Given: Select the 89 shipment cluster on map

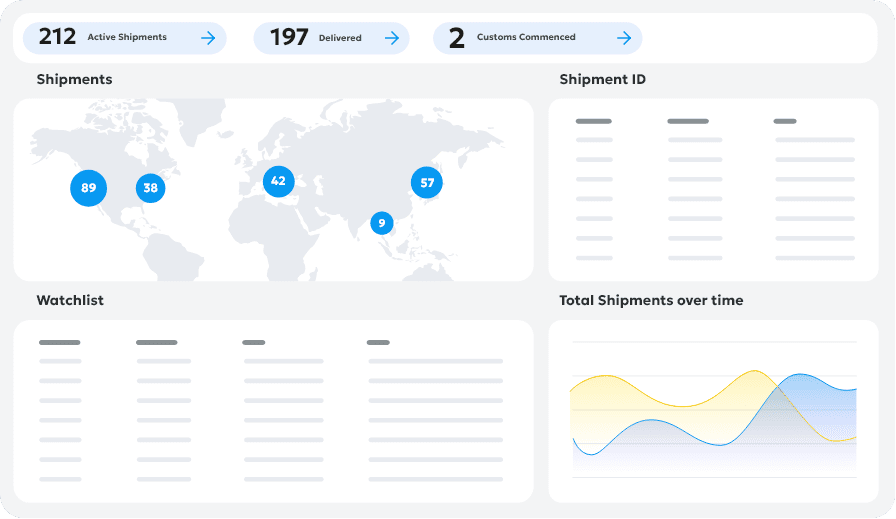Looking at the screenshot, I should pos(88,188).
